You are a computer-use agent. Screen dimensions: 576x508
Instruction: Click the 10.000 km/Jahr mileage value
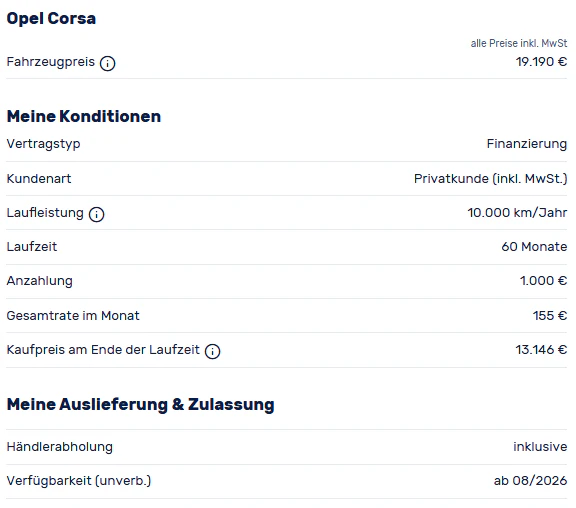point(517,213)
